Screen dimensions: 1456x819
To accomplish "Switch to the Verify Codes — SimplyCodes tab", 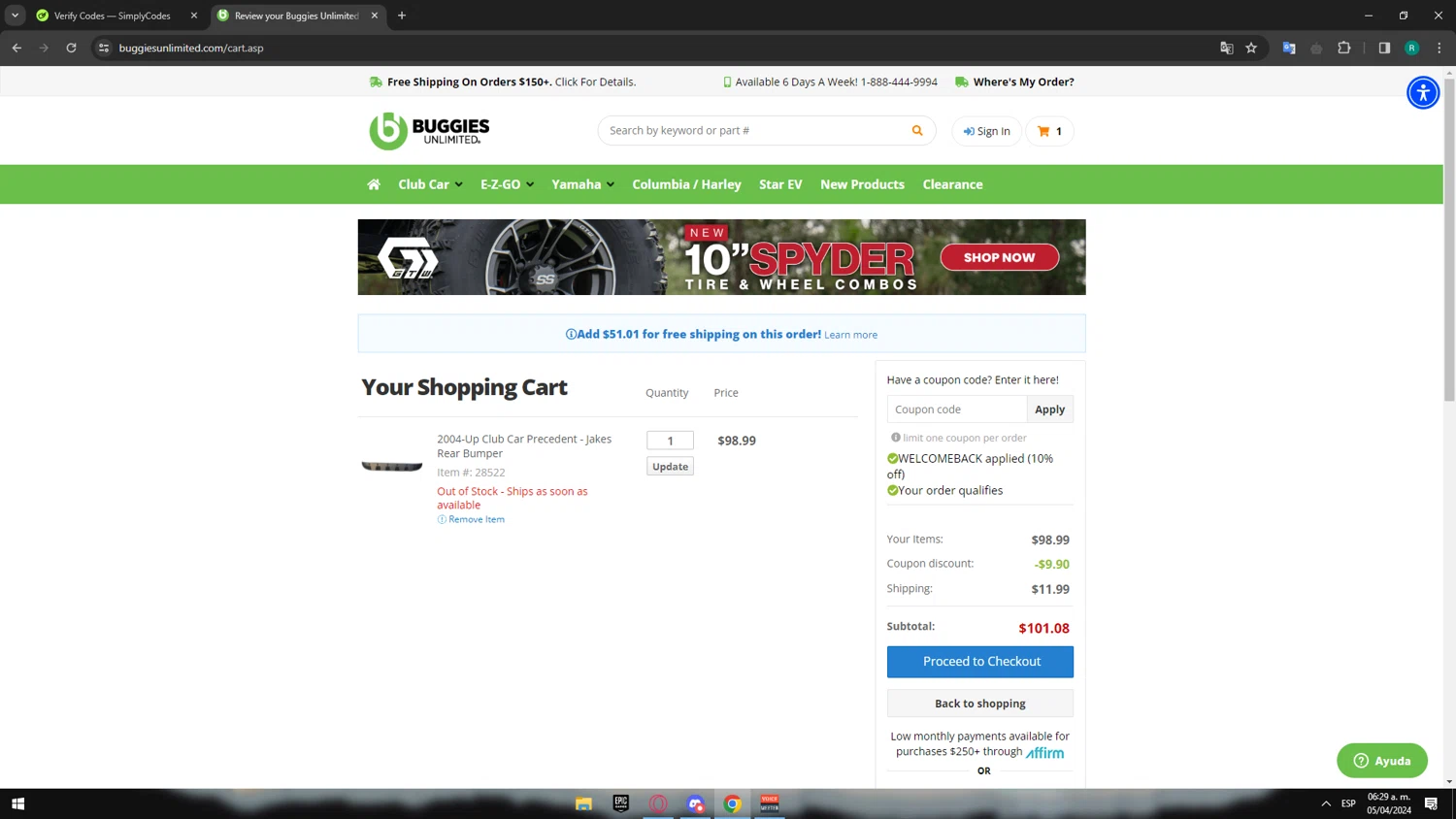I will click(x=112, y=16).
